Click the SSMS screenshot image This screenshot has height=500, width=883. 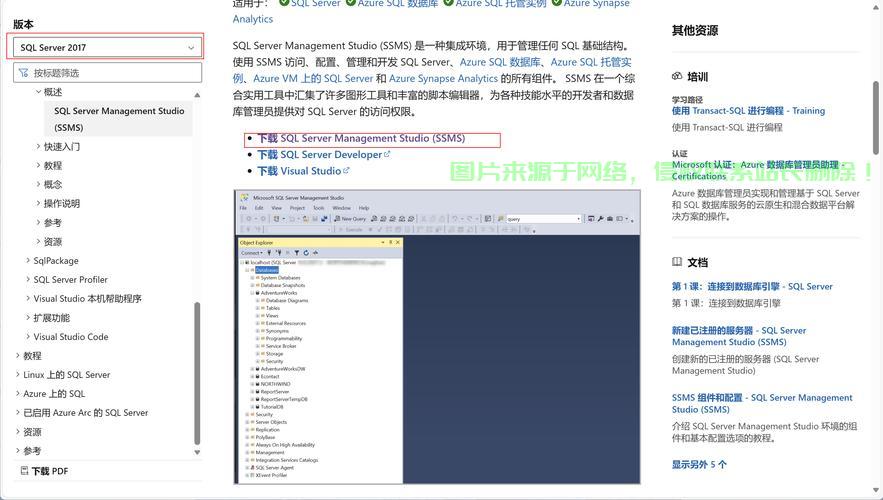437,336
